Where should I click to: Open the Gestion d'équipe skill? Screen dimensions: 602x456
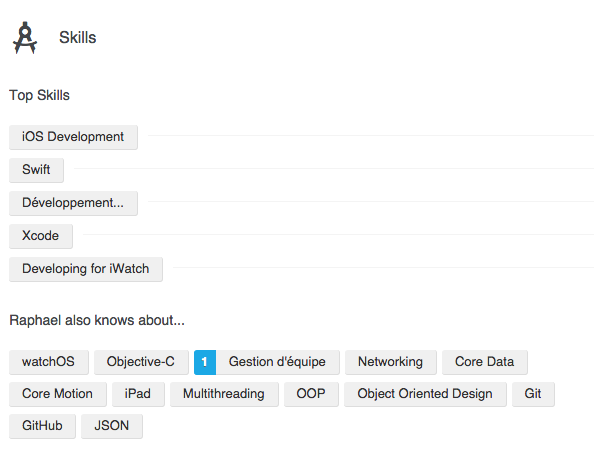tap(277, 362)
